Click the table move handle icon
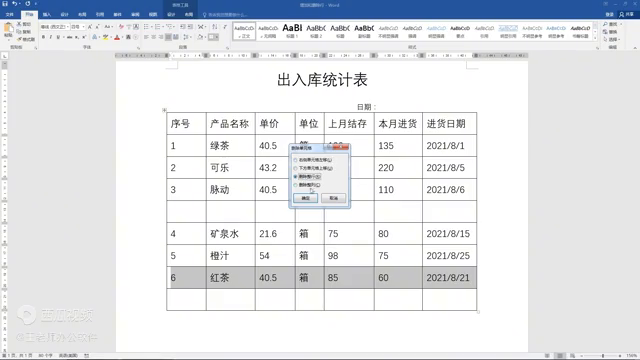 [164, 110]
